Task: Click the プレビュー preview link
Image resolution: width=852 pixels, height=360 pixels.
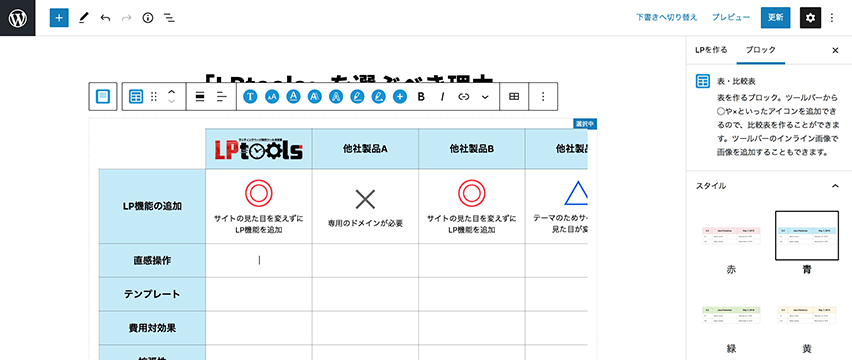Action: coord(731,17)
